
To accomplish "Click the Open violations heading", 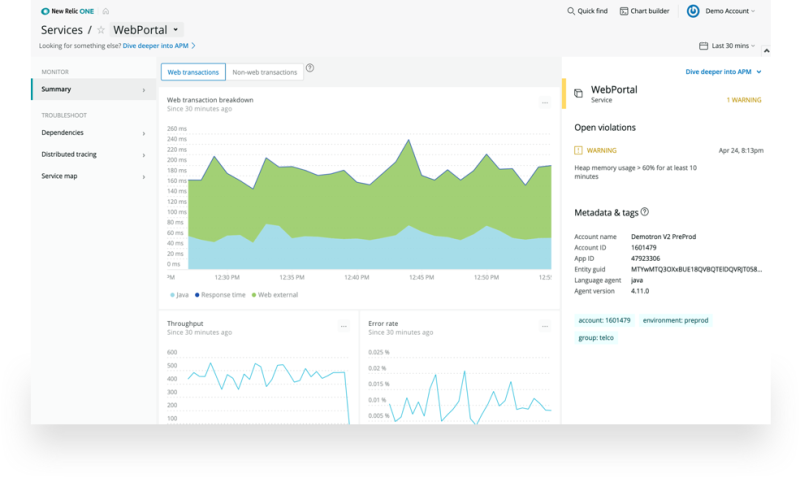I will tap(605, 128).
